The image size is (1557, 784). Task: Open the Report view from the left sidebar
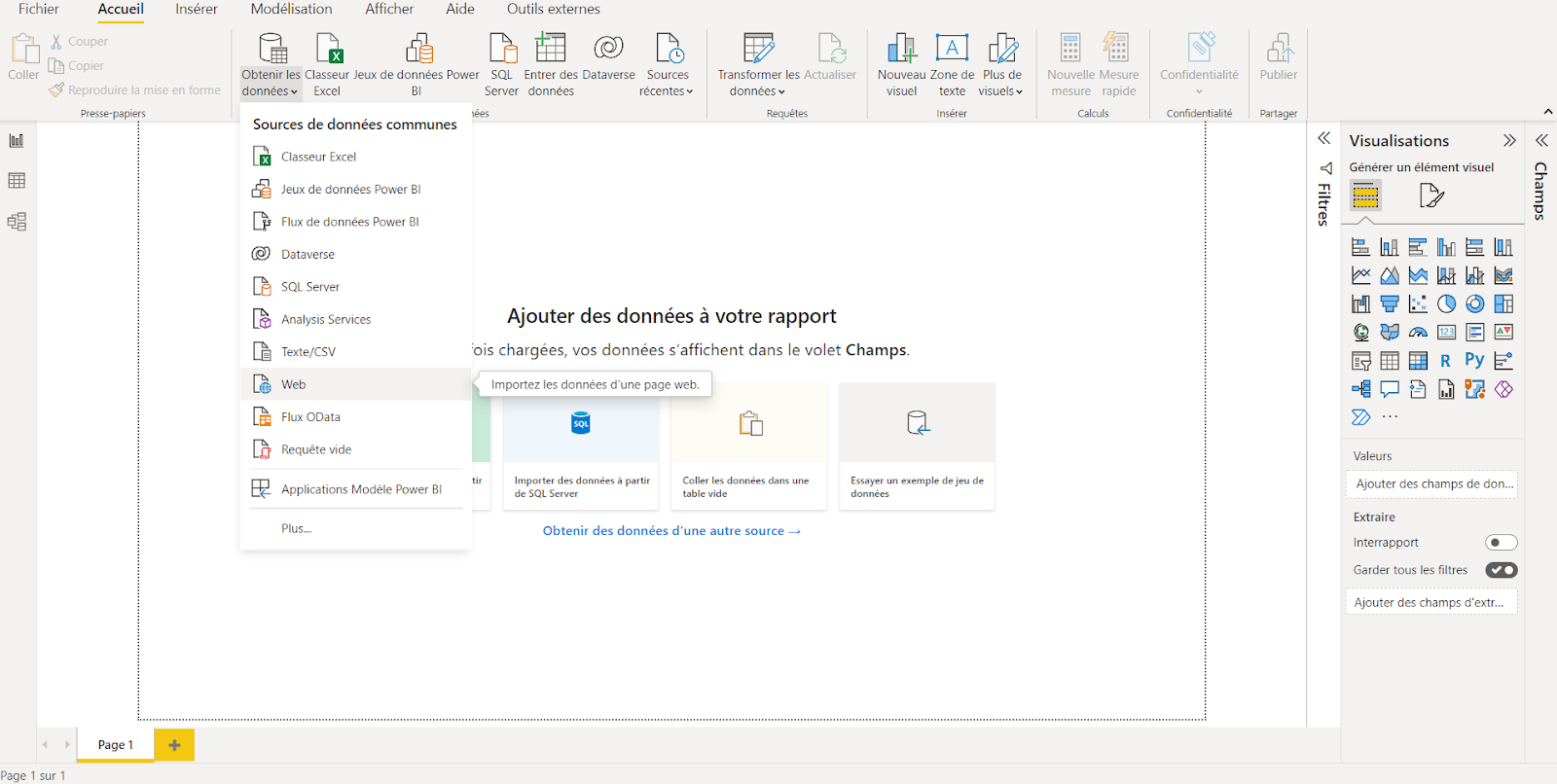coord(17,141)
